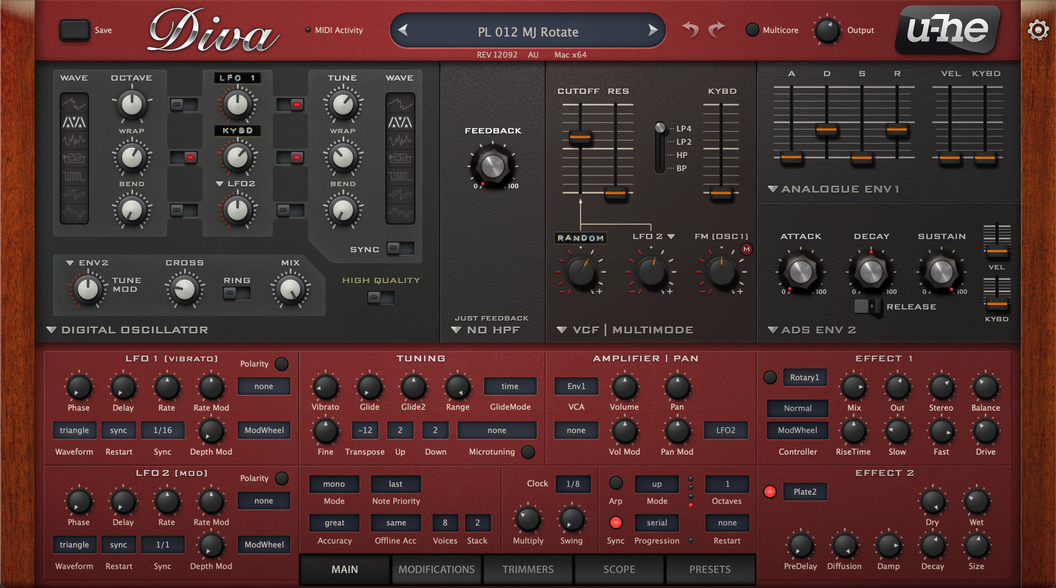Select the next preset with the right arrow
Image resolution: width=1056 pixels, height=588 pixels.
click(x=652, y=30)
